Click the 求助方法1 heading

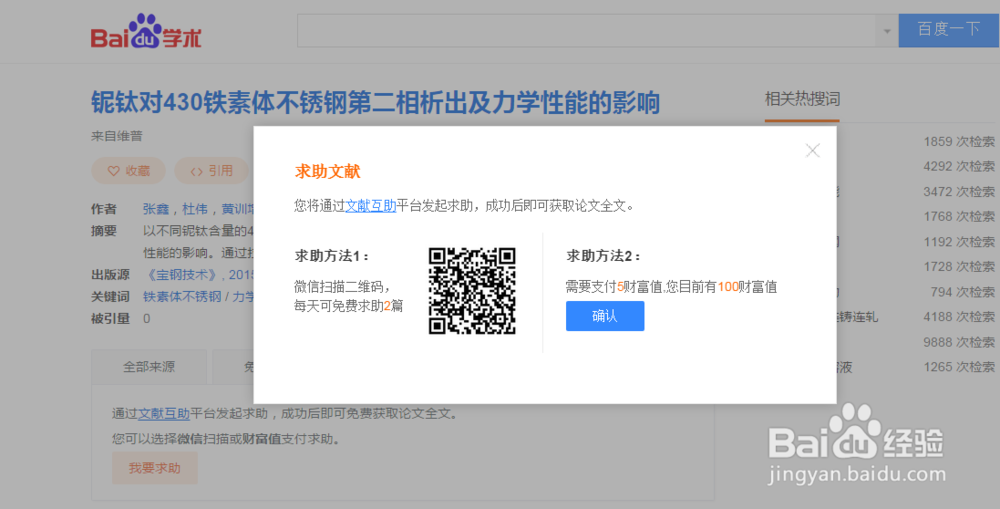332,256
